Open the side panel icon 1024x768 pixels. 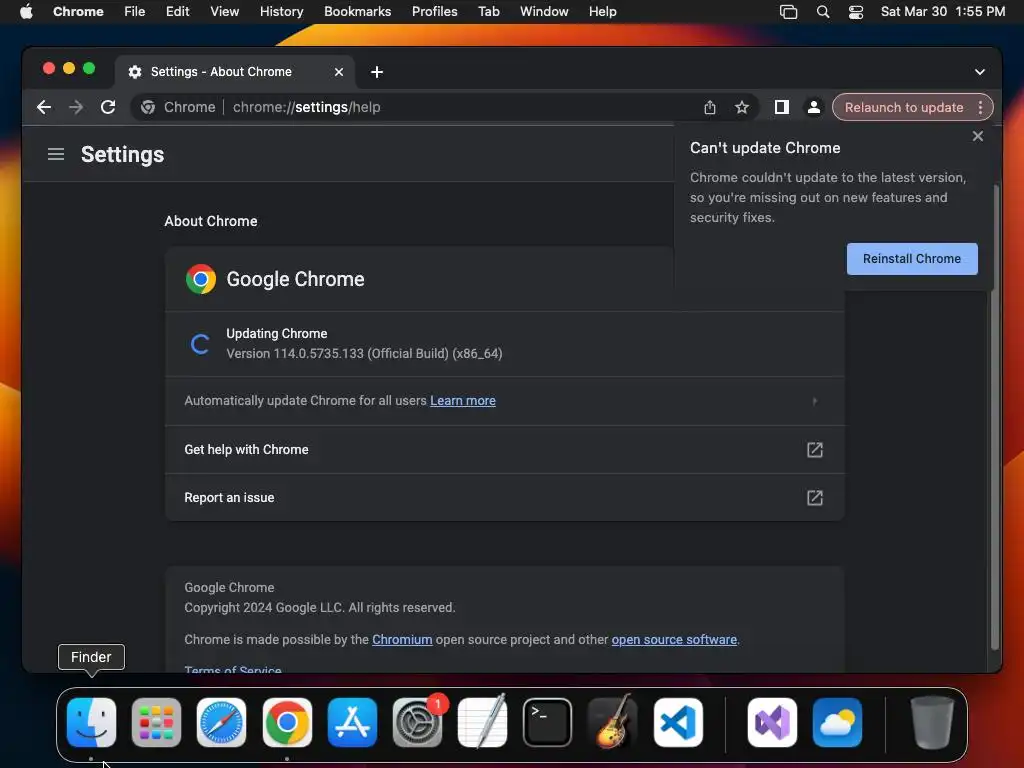coord(781,107)
